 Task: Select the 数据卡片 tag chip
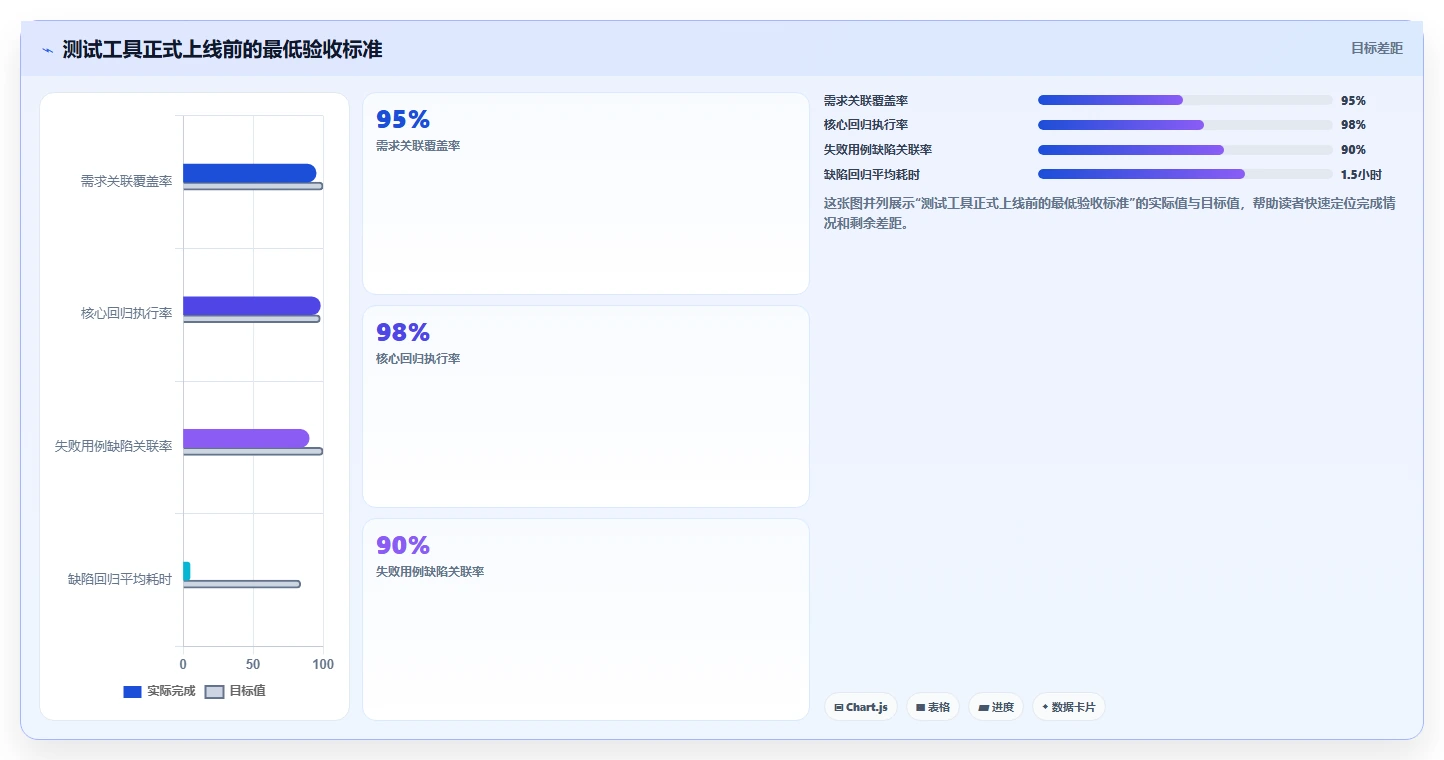(x=1068, y=707)
